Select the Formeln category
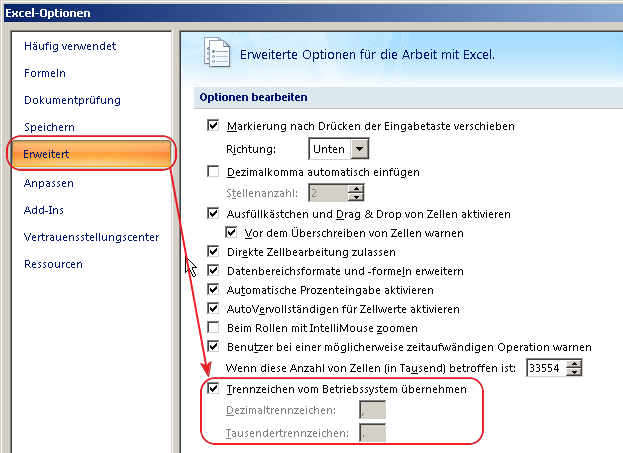This screenshot has height=453, width=623. [x=44, y=73]
